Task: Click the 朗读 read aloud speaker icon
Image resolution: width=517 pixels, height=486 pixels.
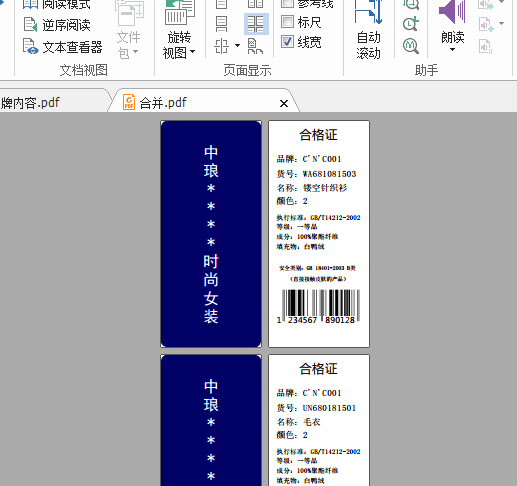Action: pyautogui.click(x=452, y=12)
